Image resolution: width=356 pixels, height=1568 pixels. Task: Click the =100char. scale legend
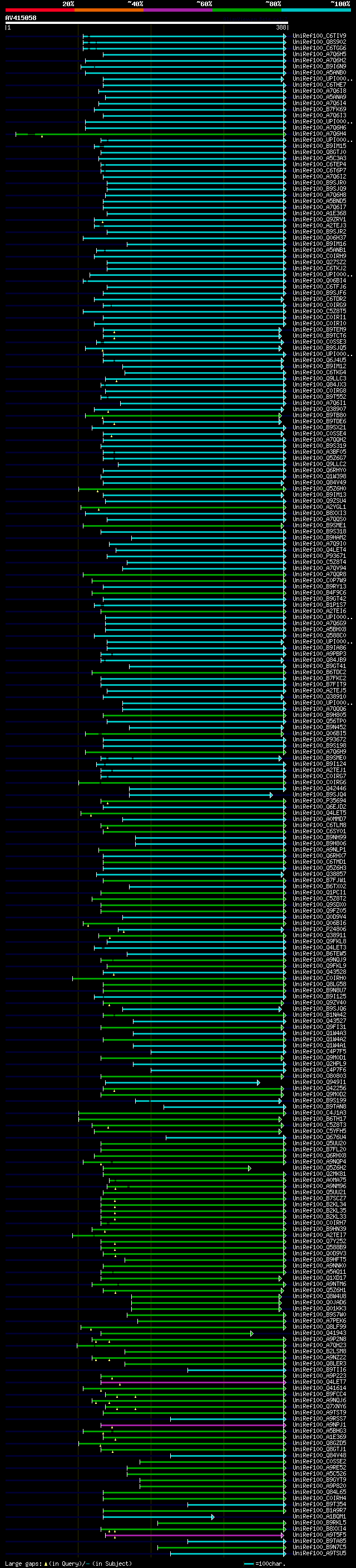tap(264, 1563)
